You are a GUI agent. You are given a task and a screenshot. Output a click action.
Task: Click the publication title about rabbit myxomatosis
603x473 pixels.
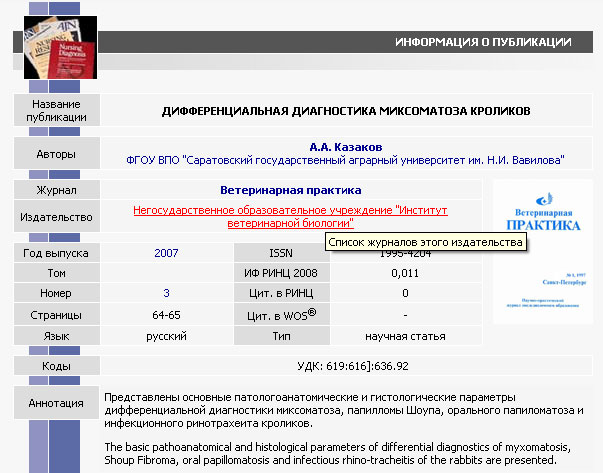click(x=346, y=110)
